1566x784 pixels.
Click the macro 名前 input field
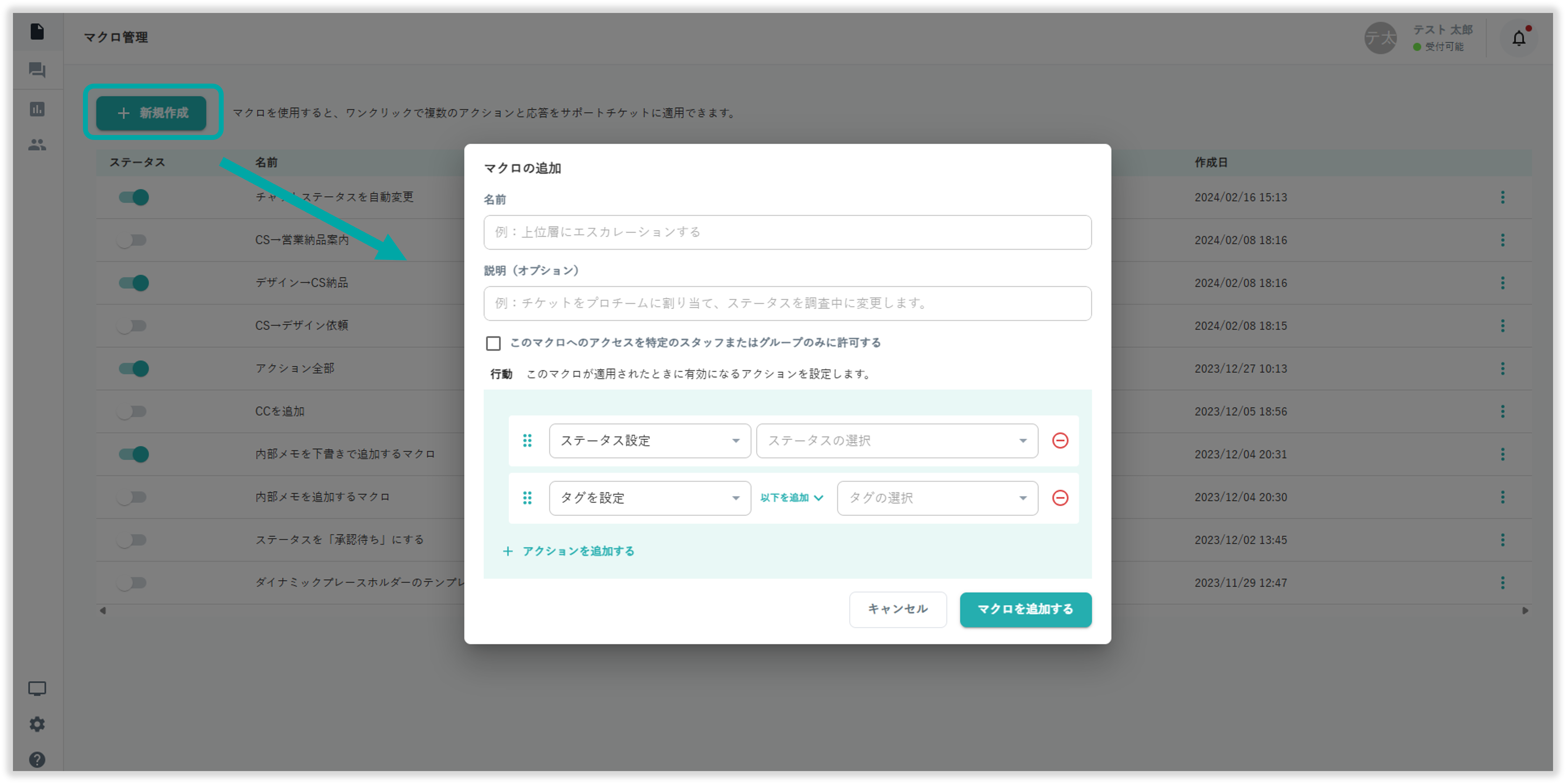coord(787,232)
